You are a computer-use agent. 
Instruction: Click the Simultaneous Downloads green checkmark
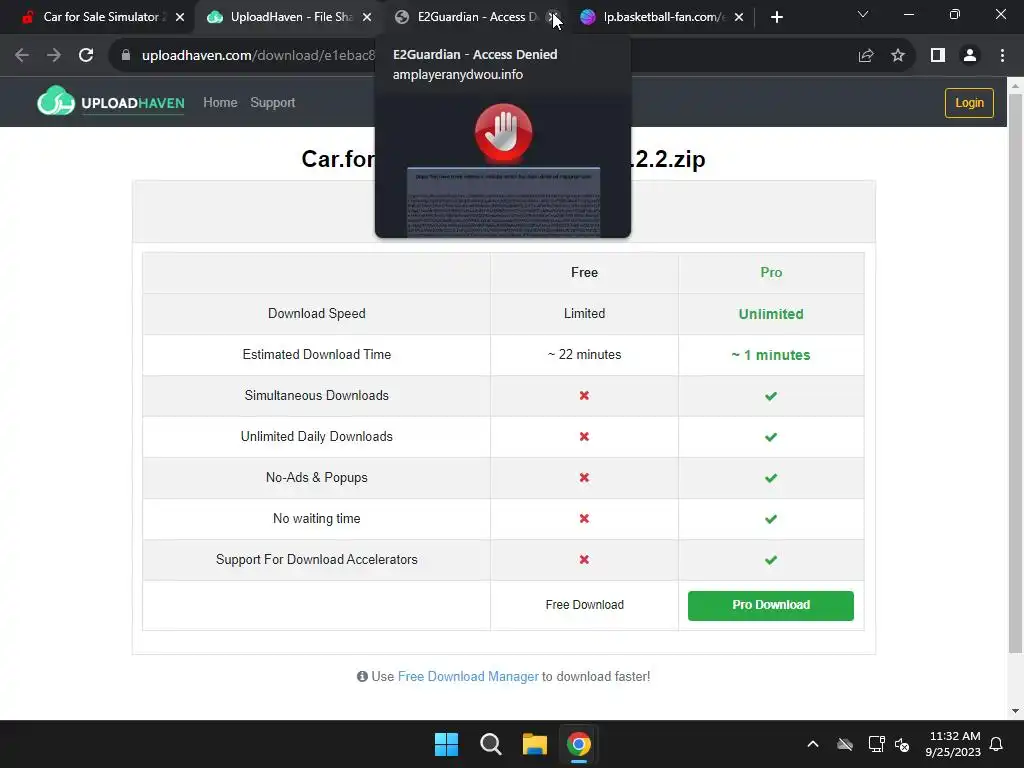[x=771, y=396]
